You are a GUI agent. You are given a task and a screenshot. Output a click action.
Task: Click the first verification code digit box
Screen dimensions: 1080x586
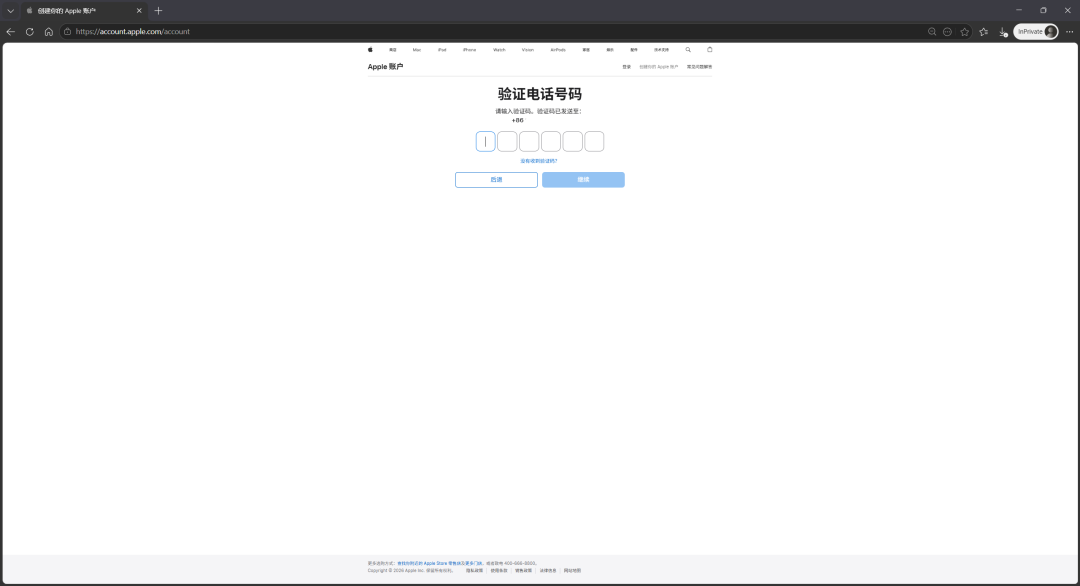coord(485,142)
